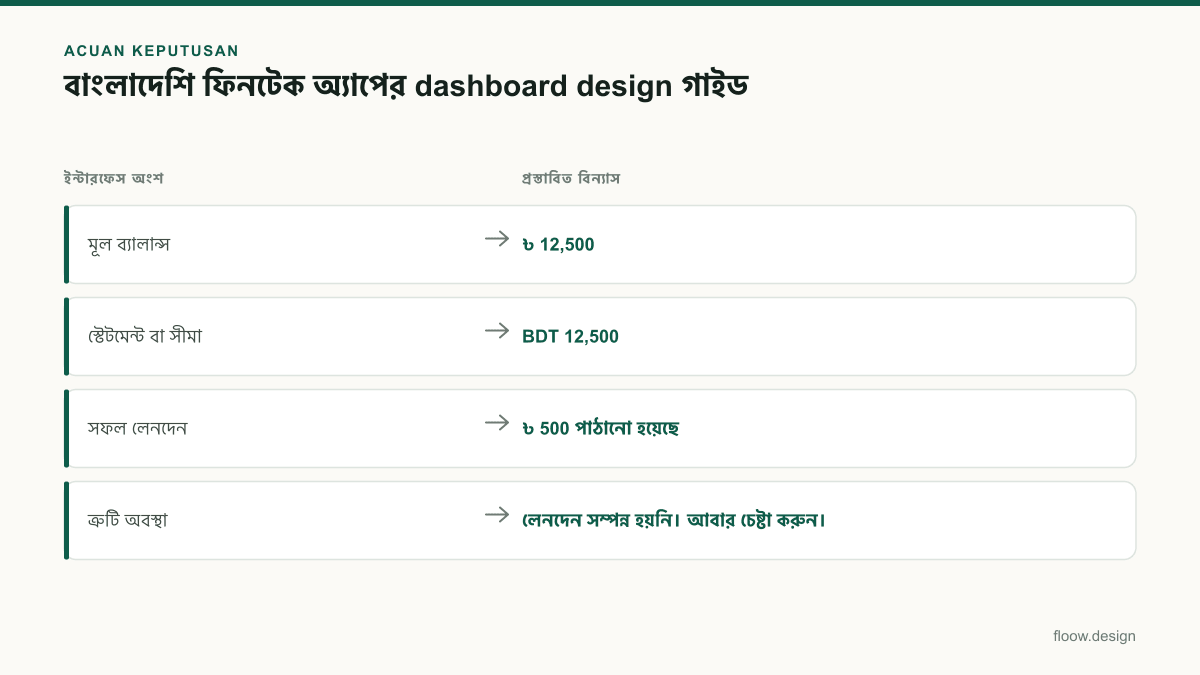Click the arrow icon in the স্টেটমেন্ট বা সীমা row
Image resolution: width=1200 pixels, height=675 pixels.
click(497, 330)
